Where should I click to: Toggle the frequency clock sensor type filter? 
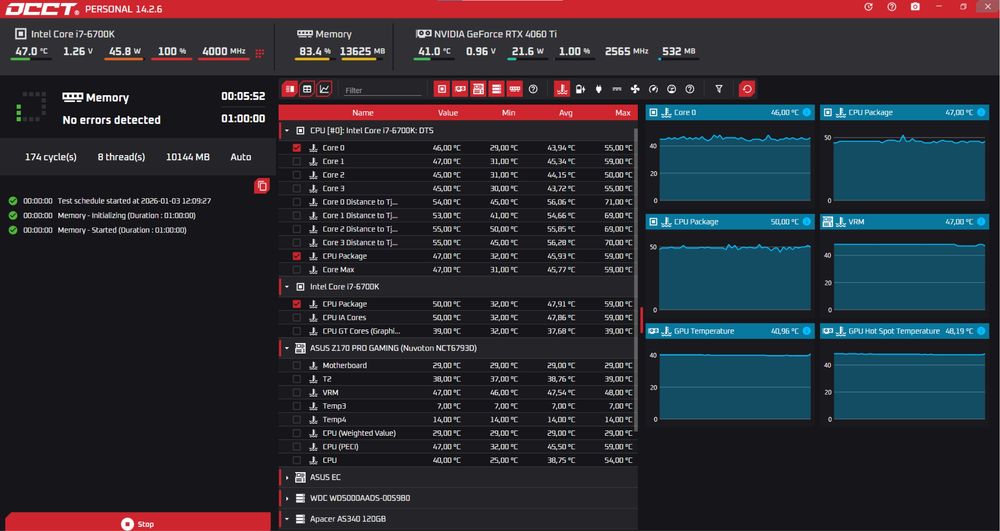click(617, 89)
